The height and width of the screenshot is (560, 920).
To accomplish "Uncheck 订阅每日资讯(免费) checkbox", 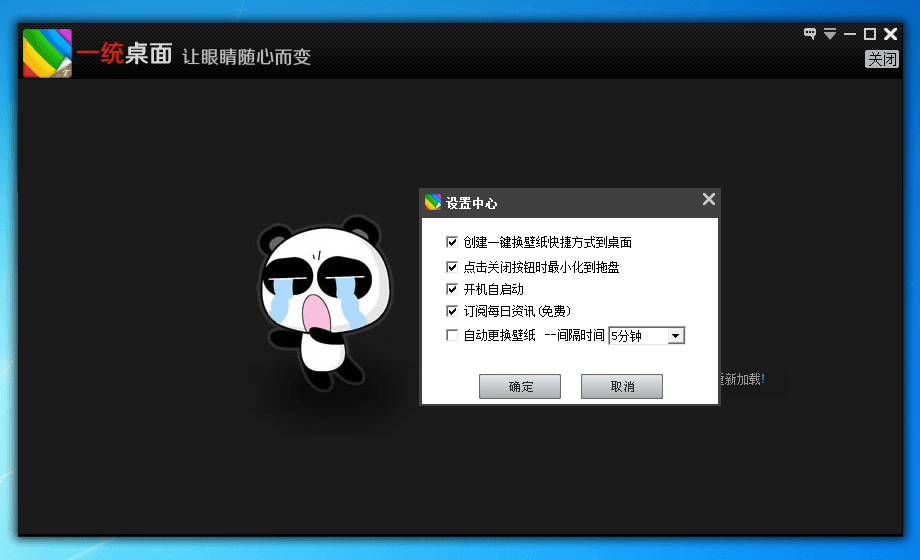I will click(452, 311).
